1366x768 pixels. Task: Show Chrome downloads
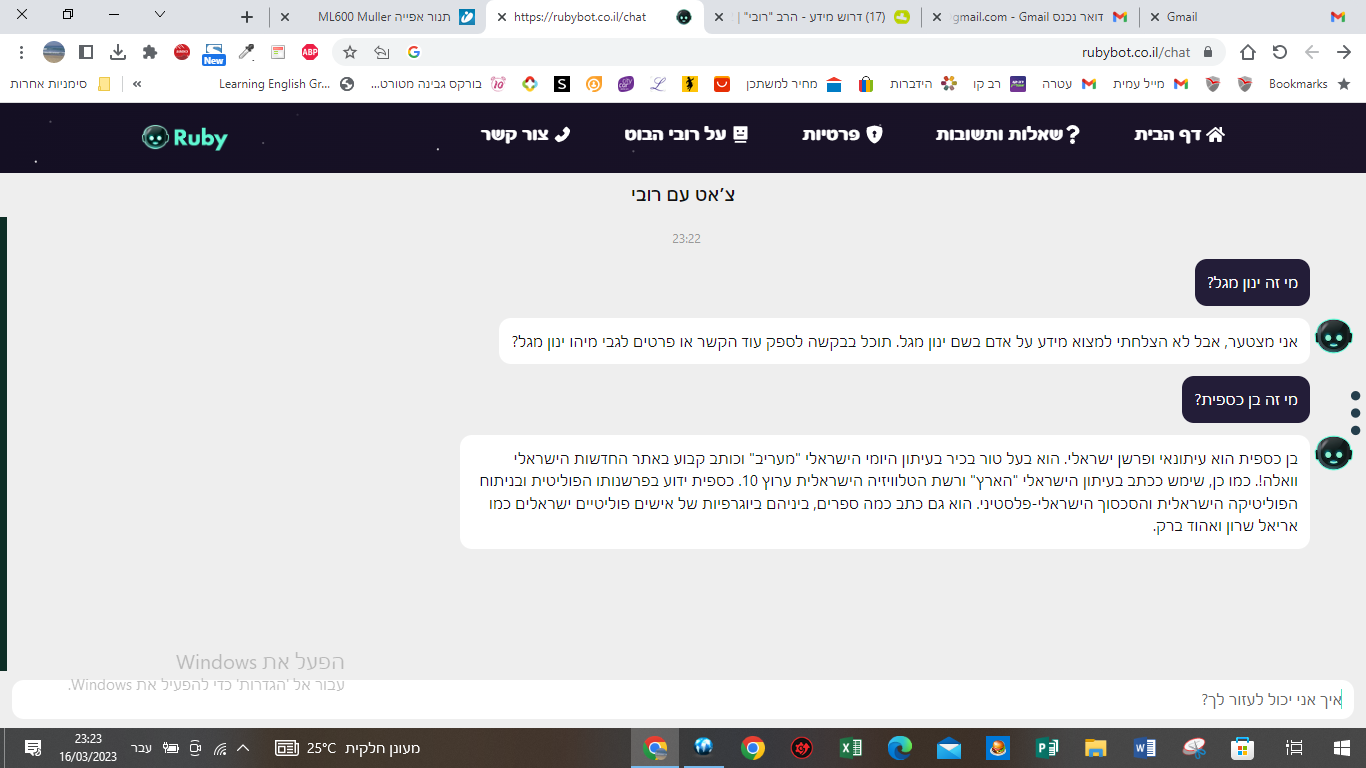pyautogui.click(x=118, y=52)
